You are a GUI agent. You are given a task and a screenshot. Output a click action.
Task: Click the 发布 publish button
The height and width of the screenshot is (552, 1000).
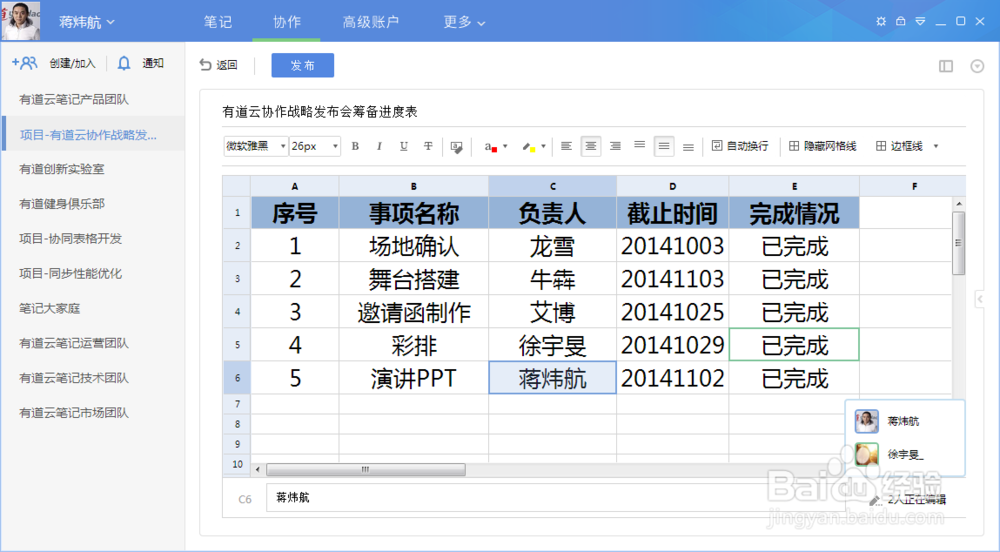[x=302, y=65]
